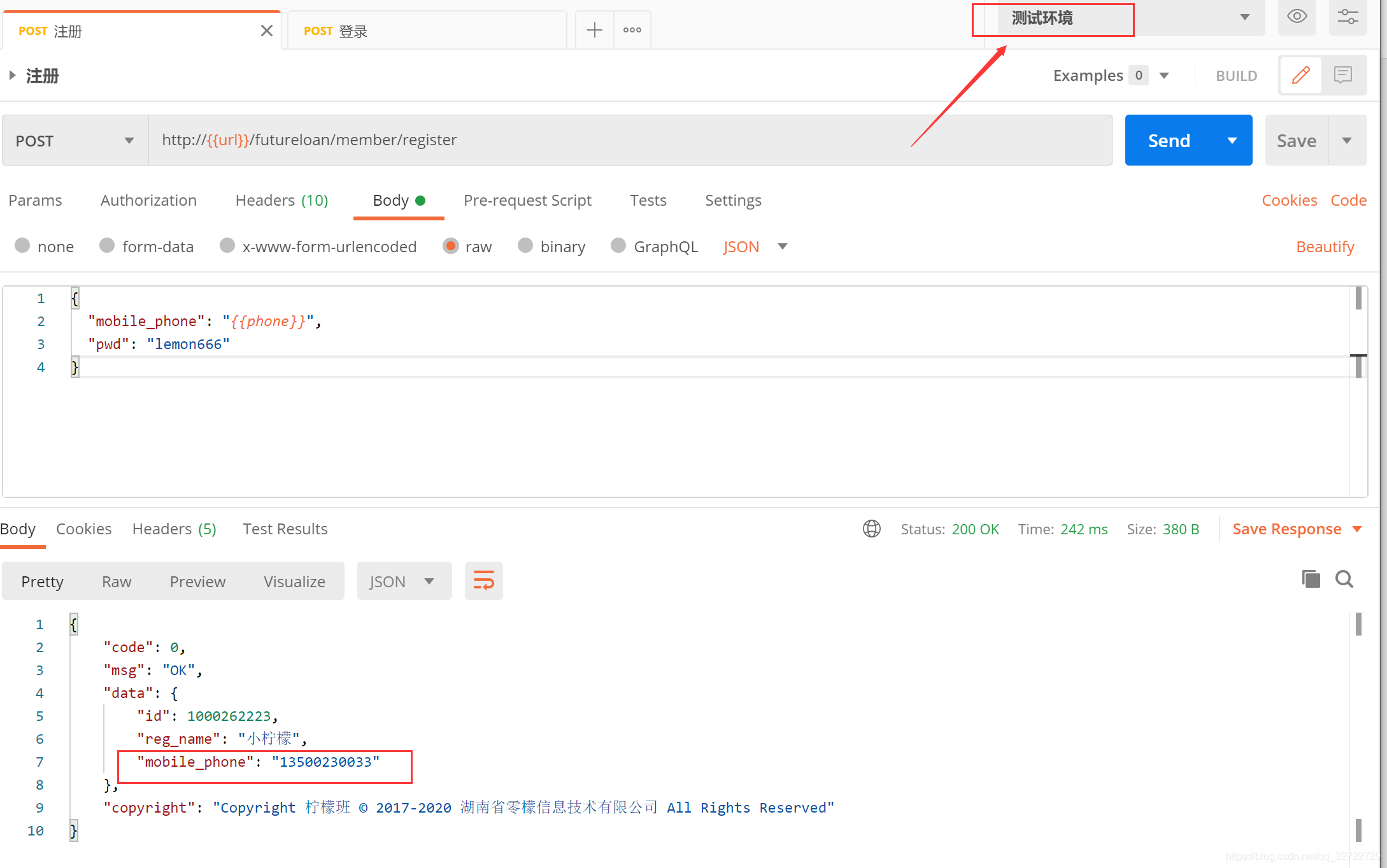1387x868 pixels.
Task: Select the raw body type
Action: click(x=450, y=246)
